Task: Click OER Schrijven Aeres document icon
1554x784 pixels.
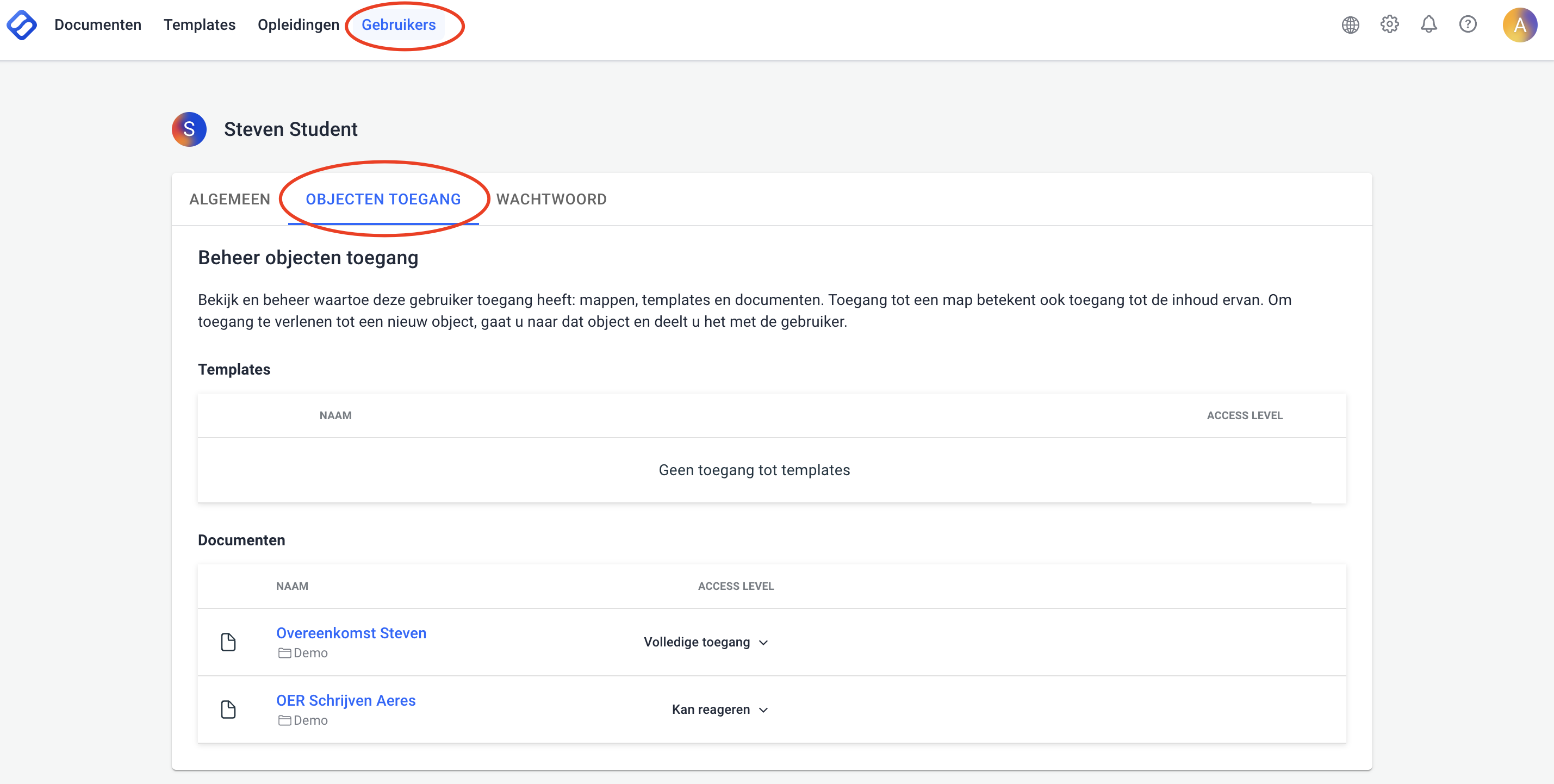Action: pyautogui.click(x=228, y=709)
